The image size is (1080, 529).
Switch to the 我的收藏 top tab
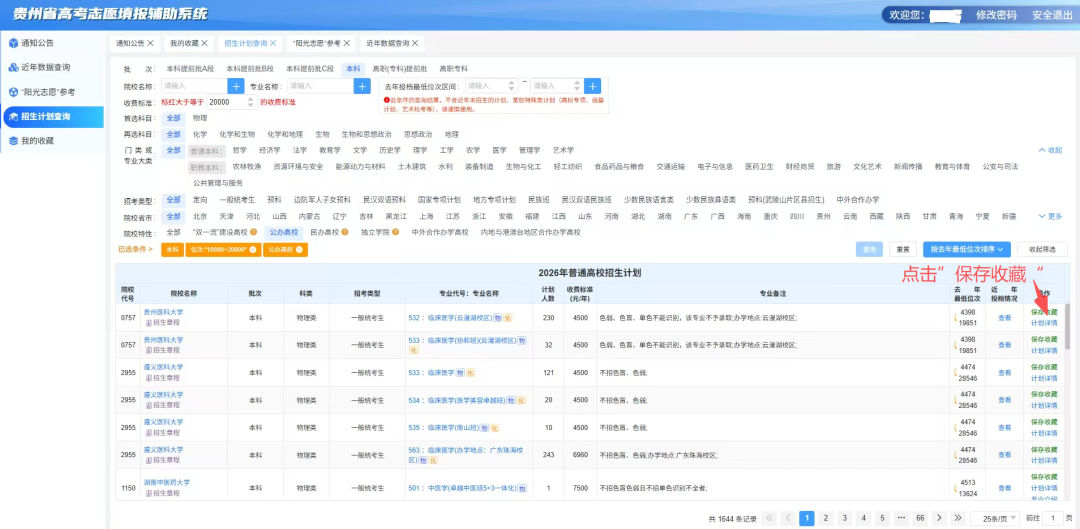pyautogui.click(x=182, y=43)
